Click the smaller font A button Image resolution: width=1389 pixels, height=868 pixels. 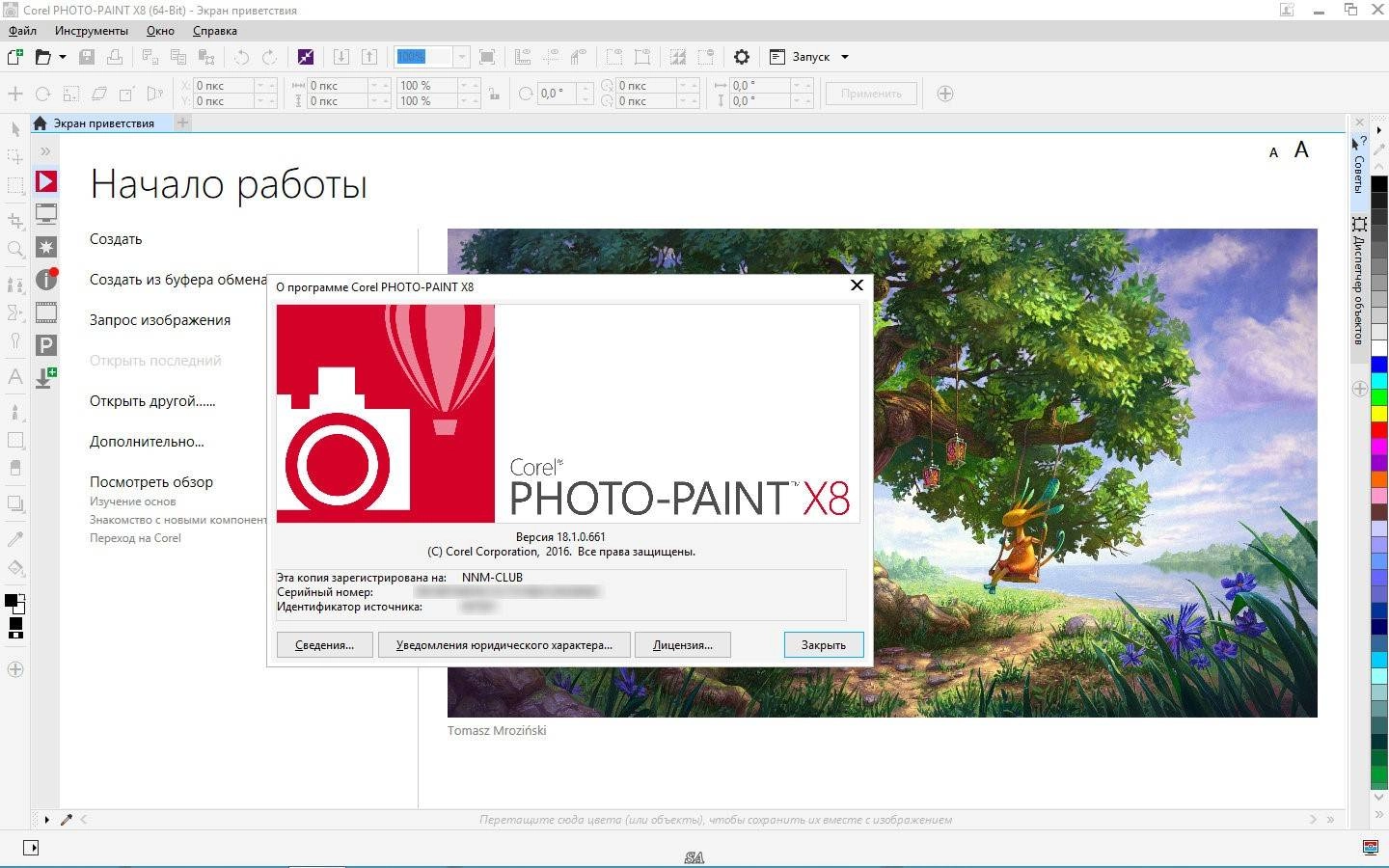pos(1273,152)
